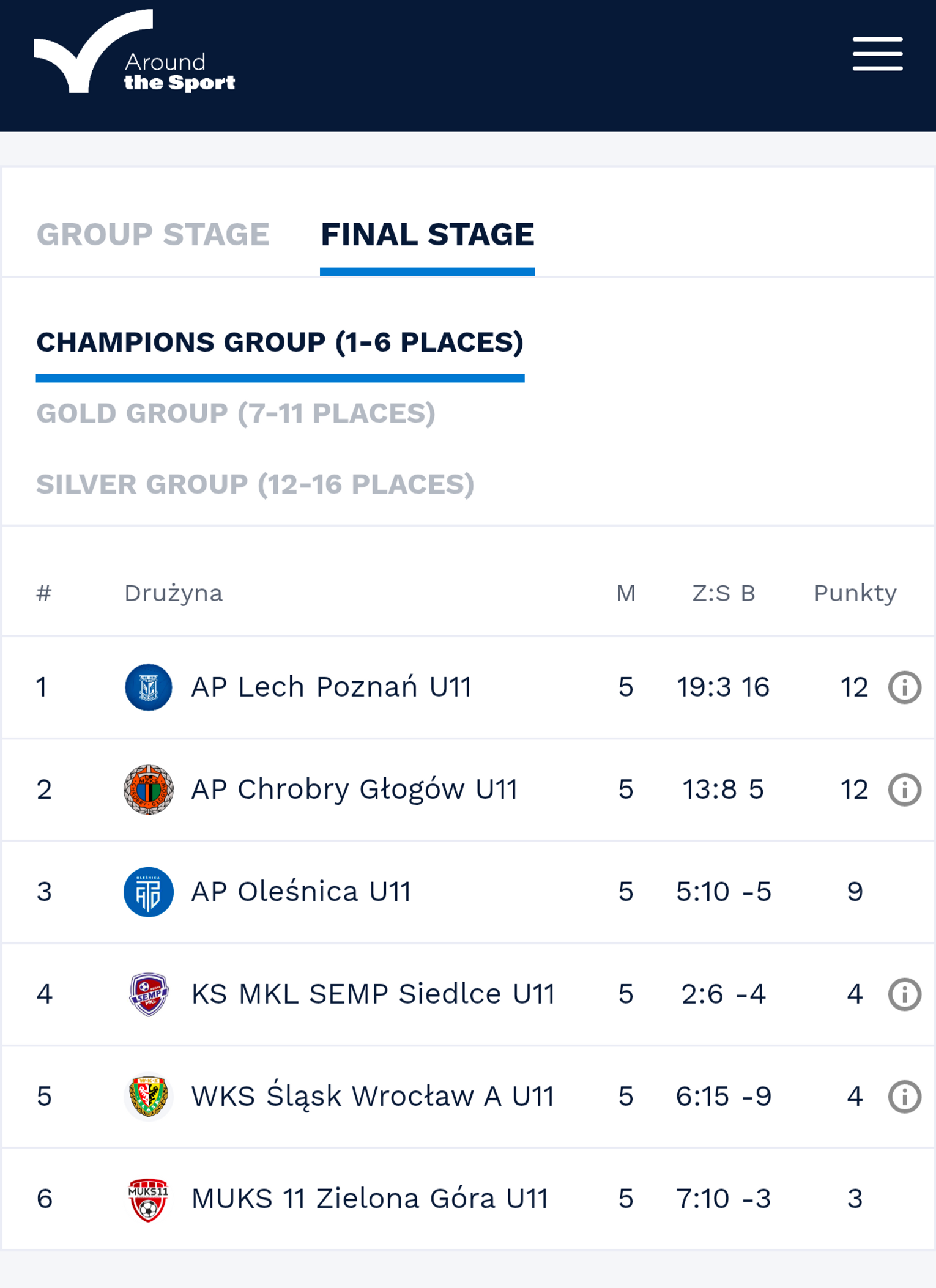
Task: Click the AP Lech Poznań team crest
Action: [x=148, y=687]
